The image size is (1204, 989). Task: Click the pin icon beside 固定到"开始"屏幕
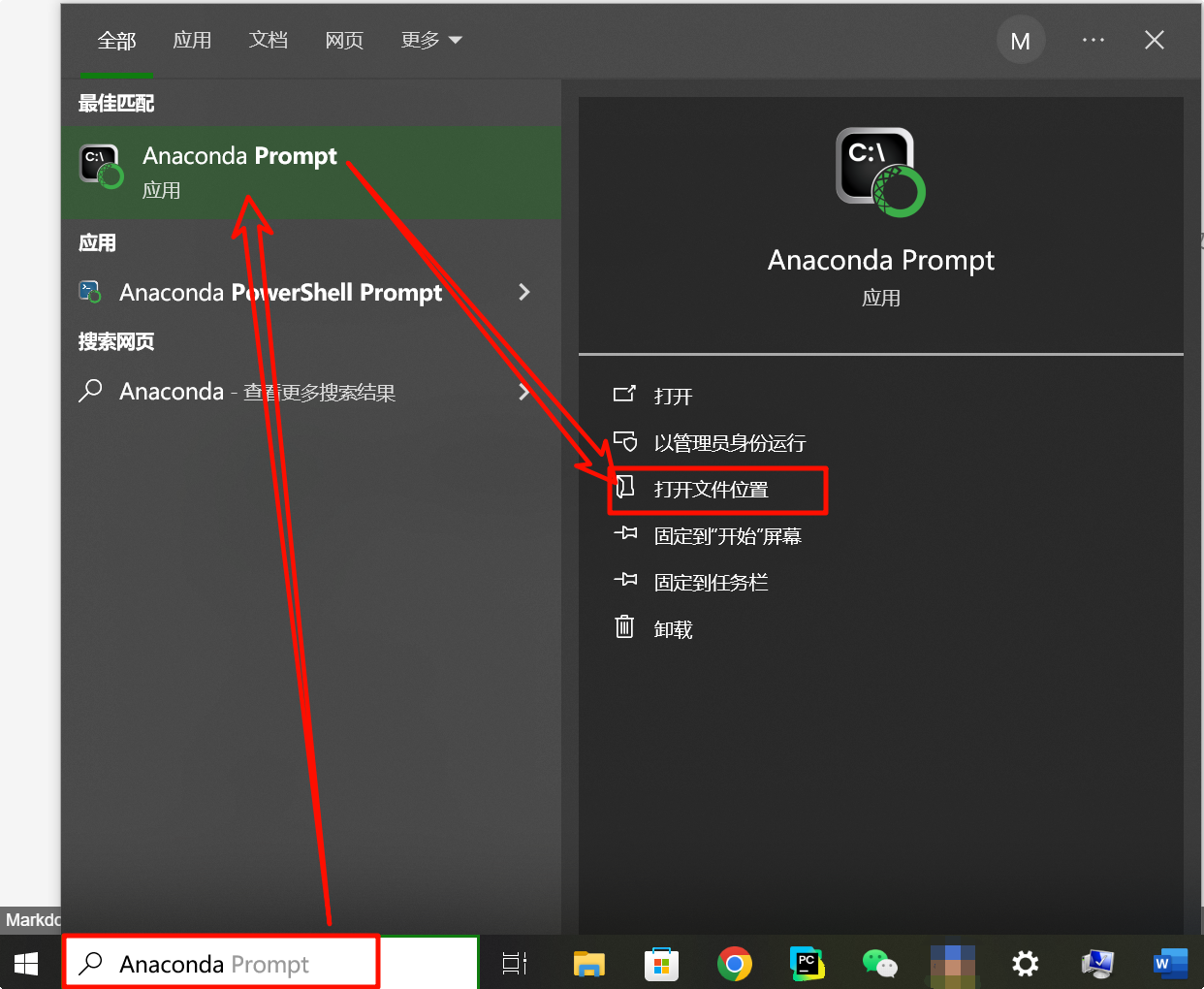(x=625, y=533)
